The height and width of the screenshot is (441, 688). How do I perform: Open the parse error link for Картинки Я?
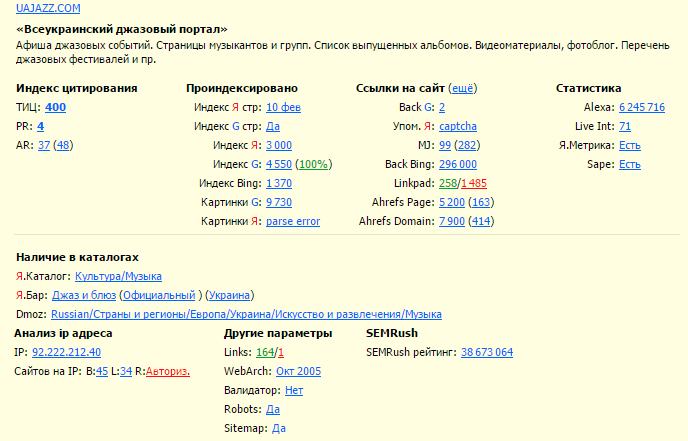click(x=293, y=222)
